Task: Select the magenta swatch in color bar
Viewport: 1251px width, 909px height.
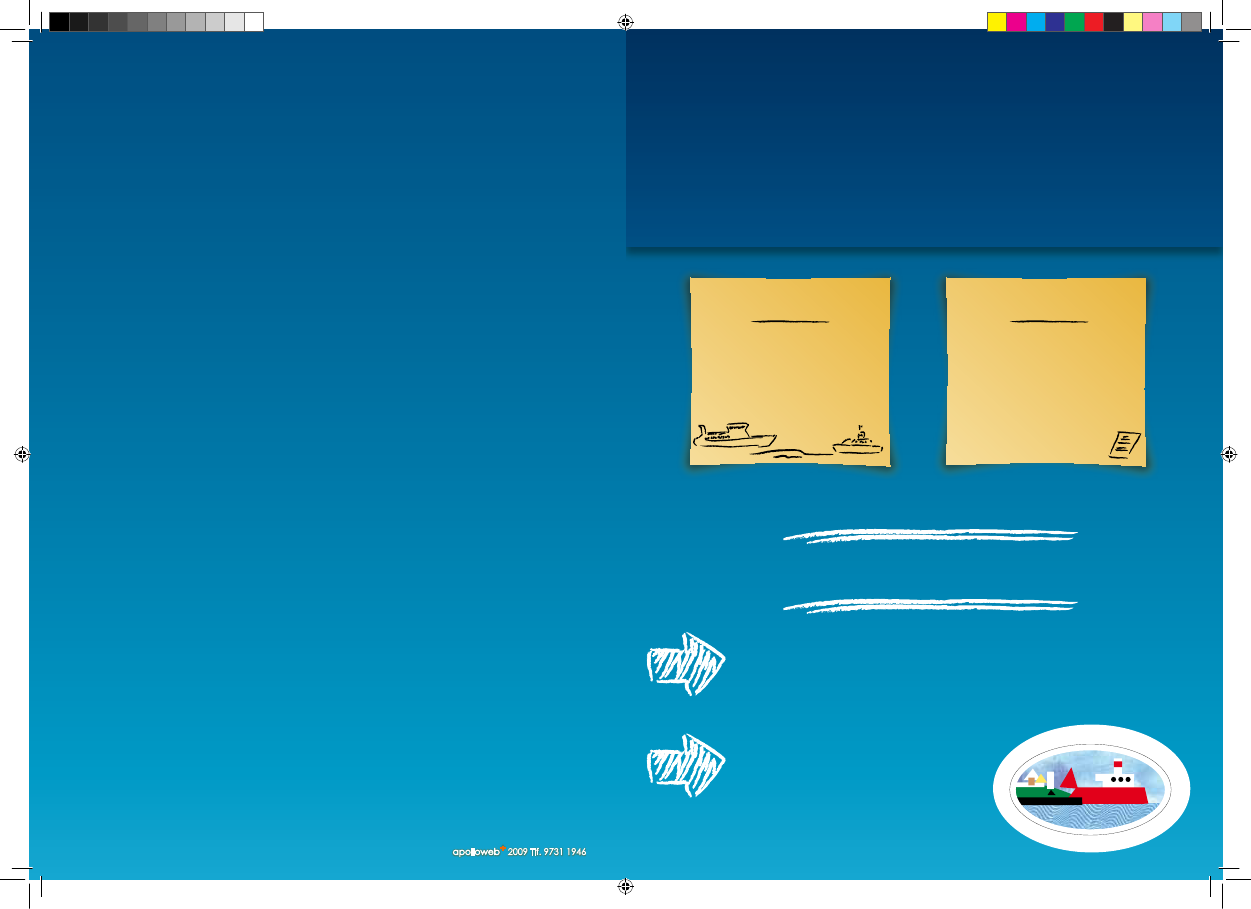Action: tap(1016, 22)
